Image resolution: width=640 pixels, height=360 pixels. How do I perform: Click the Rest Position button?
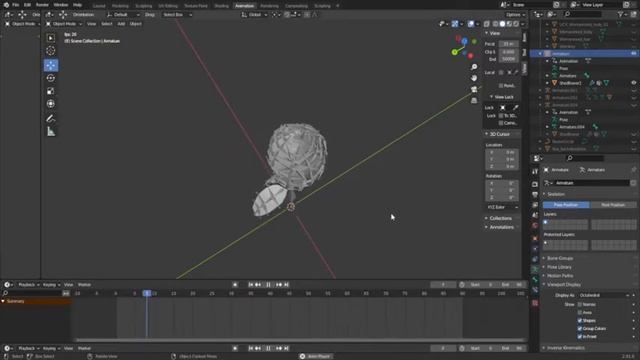pyautogui.click(x=613, y=205)
